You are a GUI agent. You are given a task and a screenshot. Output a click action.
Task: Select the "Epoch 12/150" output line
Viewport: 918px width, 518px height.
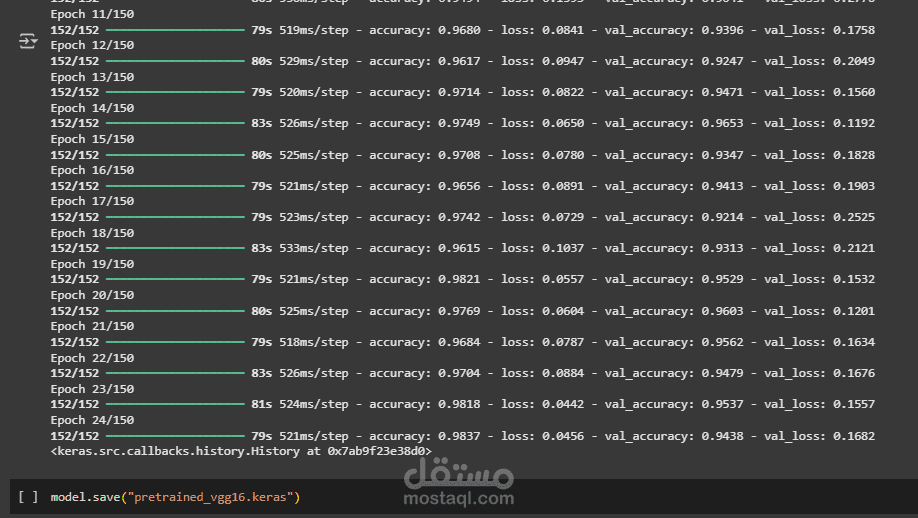[x=92, y=45]
